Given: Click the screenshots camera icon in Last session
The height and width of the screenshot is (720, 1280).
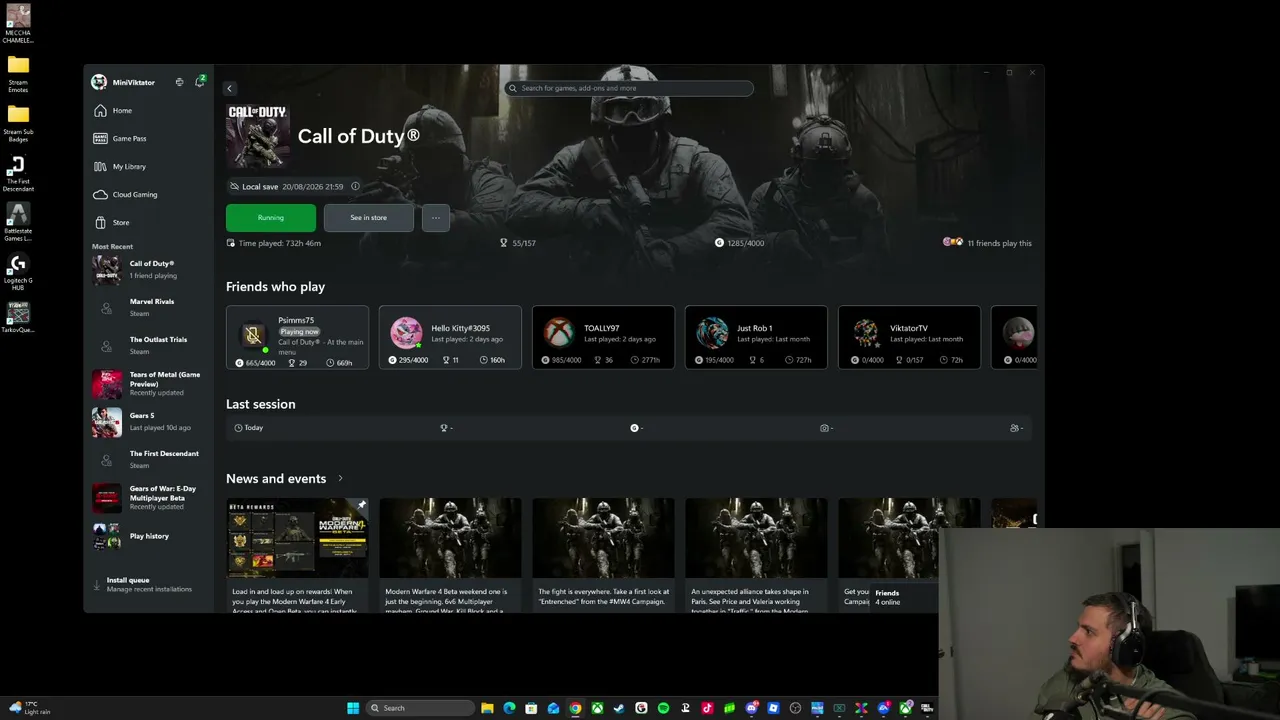Looking at the screenshot, I should click(824, 428).
